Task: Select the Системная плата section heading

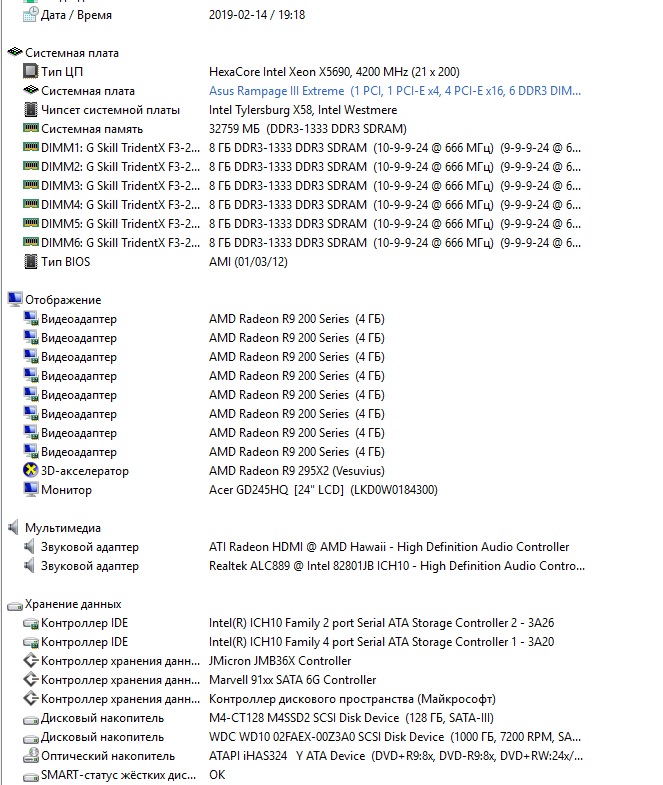Action: click(72, 53)
